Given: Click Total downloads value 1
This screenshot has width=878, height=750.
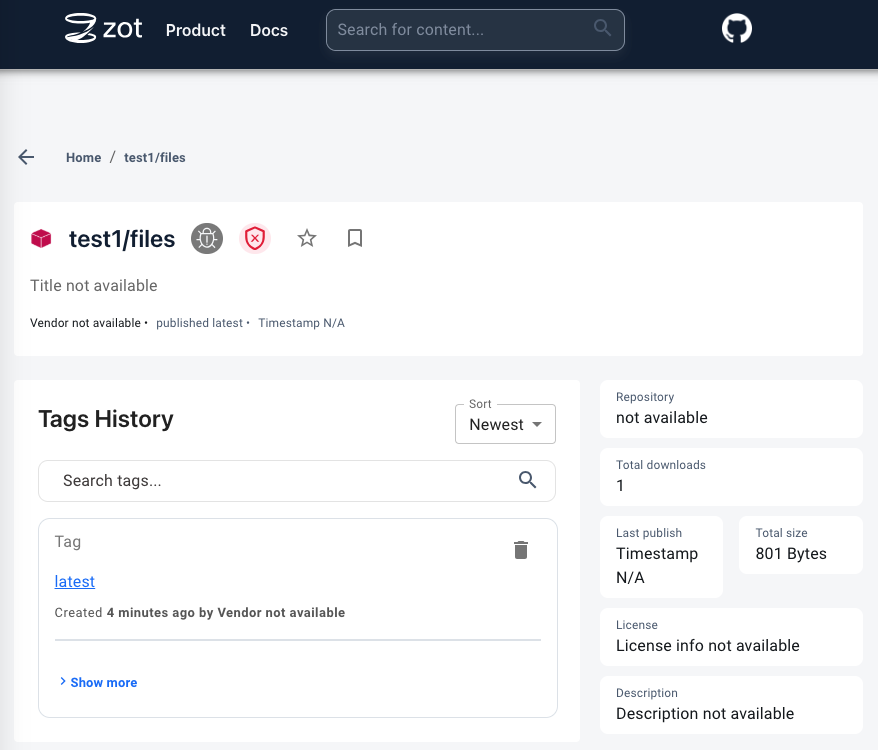Looking at the screenshot, I should [620, 486].
